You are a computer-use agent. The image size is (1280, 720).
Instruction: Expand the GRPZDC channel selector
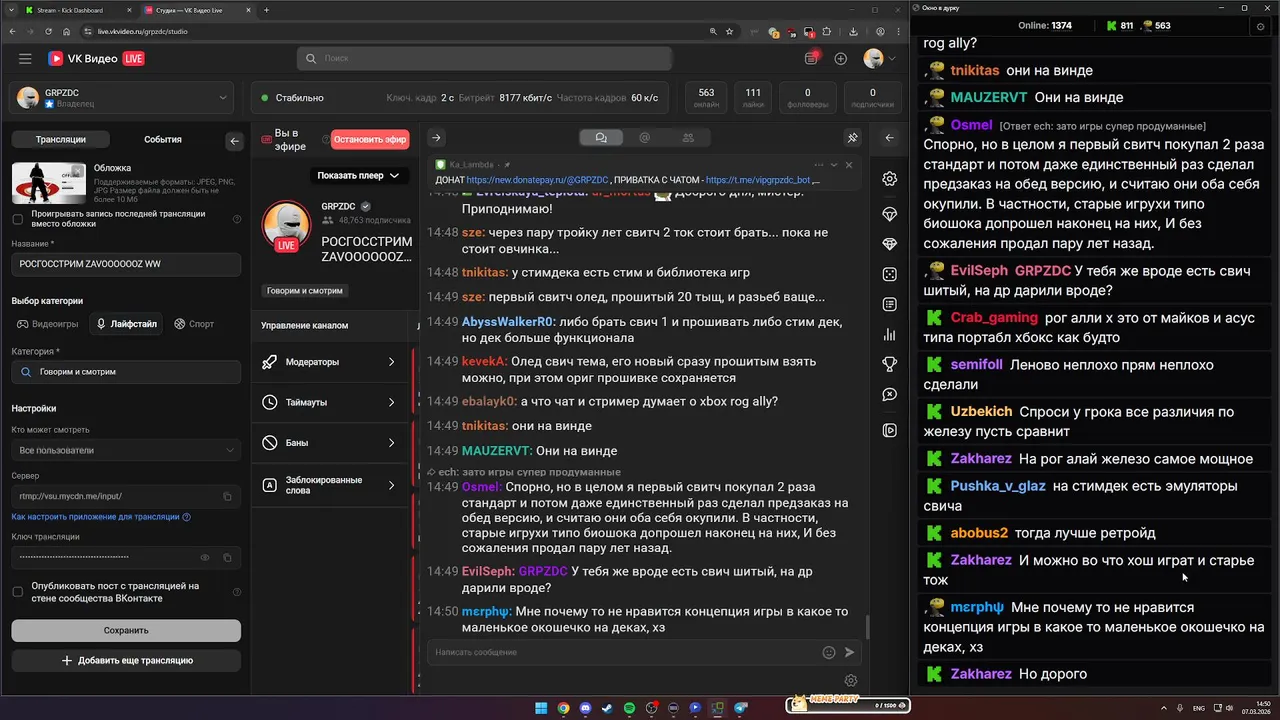tap(120, 97)
